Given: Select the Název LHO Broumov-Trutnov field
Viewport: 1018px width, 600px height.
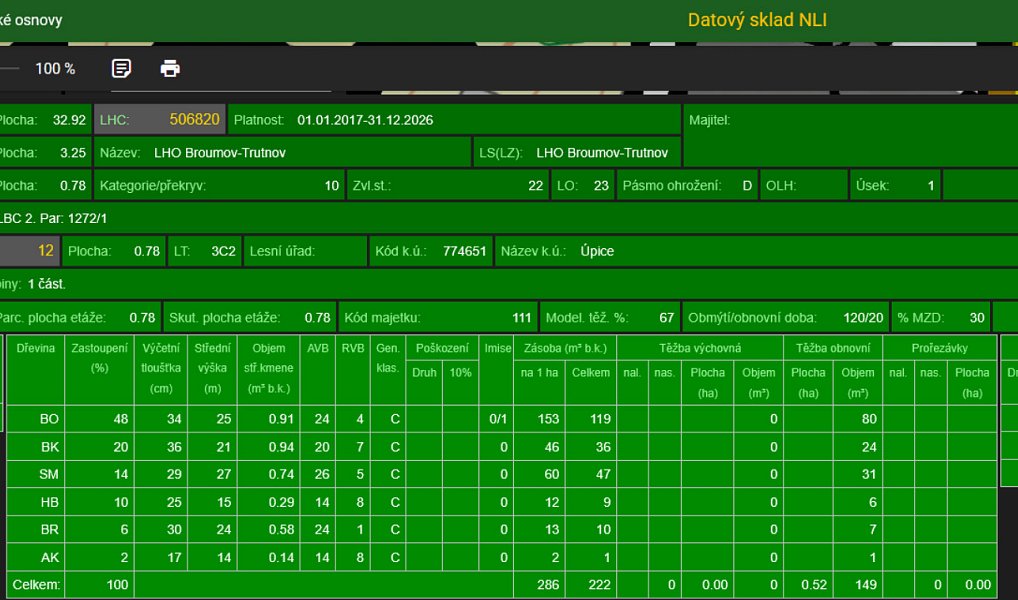Looking at the screenshot, I should click(x=282, y=153).
